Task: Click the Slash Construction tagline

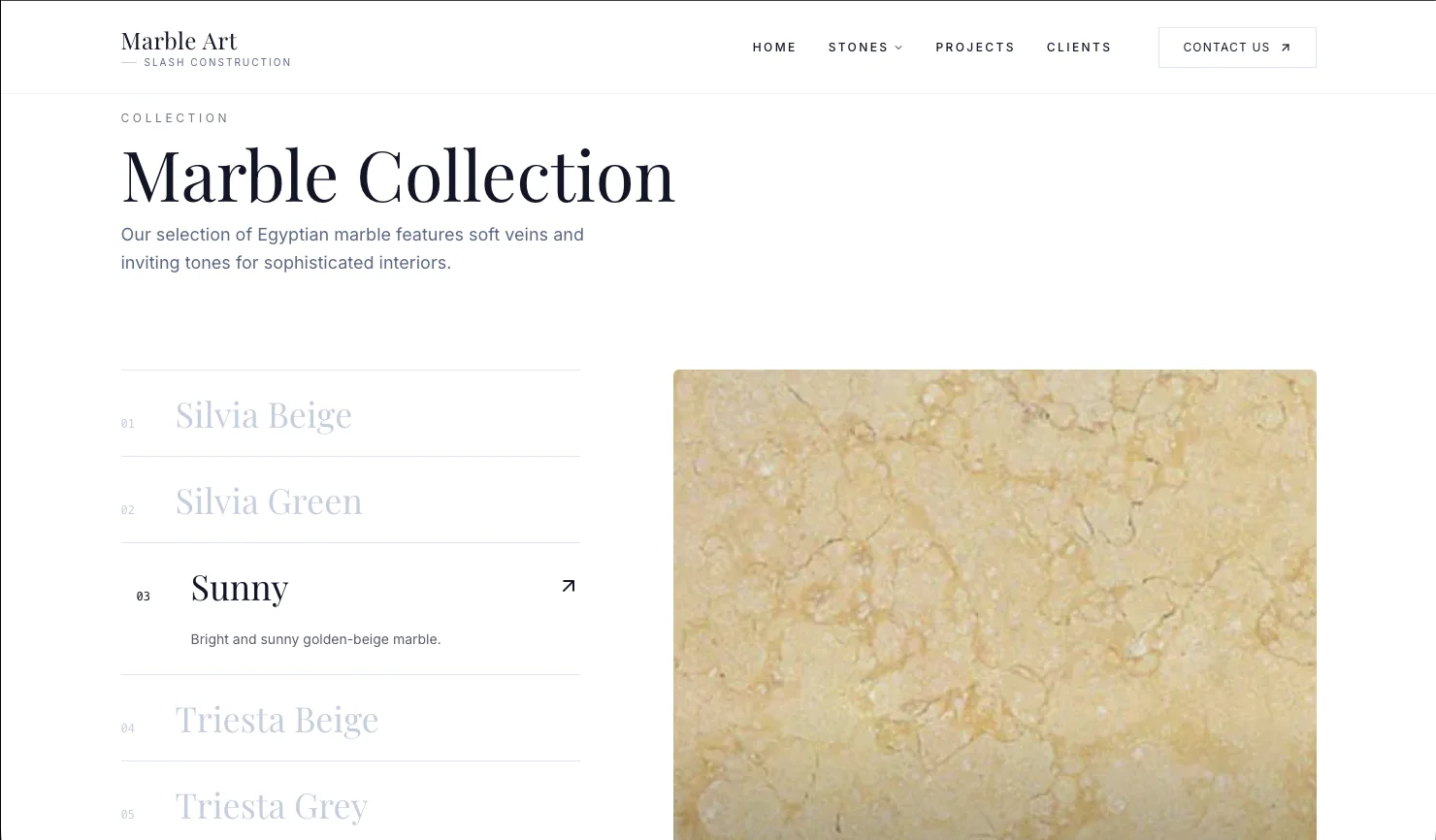Action: point(217,62)
